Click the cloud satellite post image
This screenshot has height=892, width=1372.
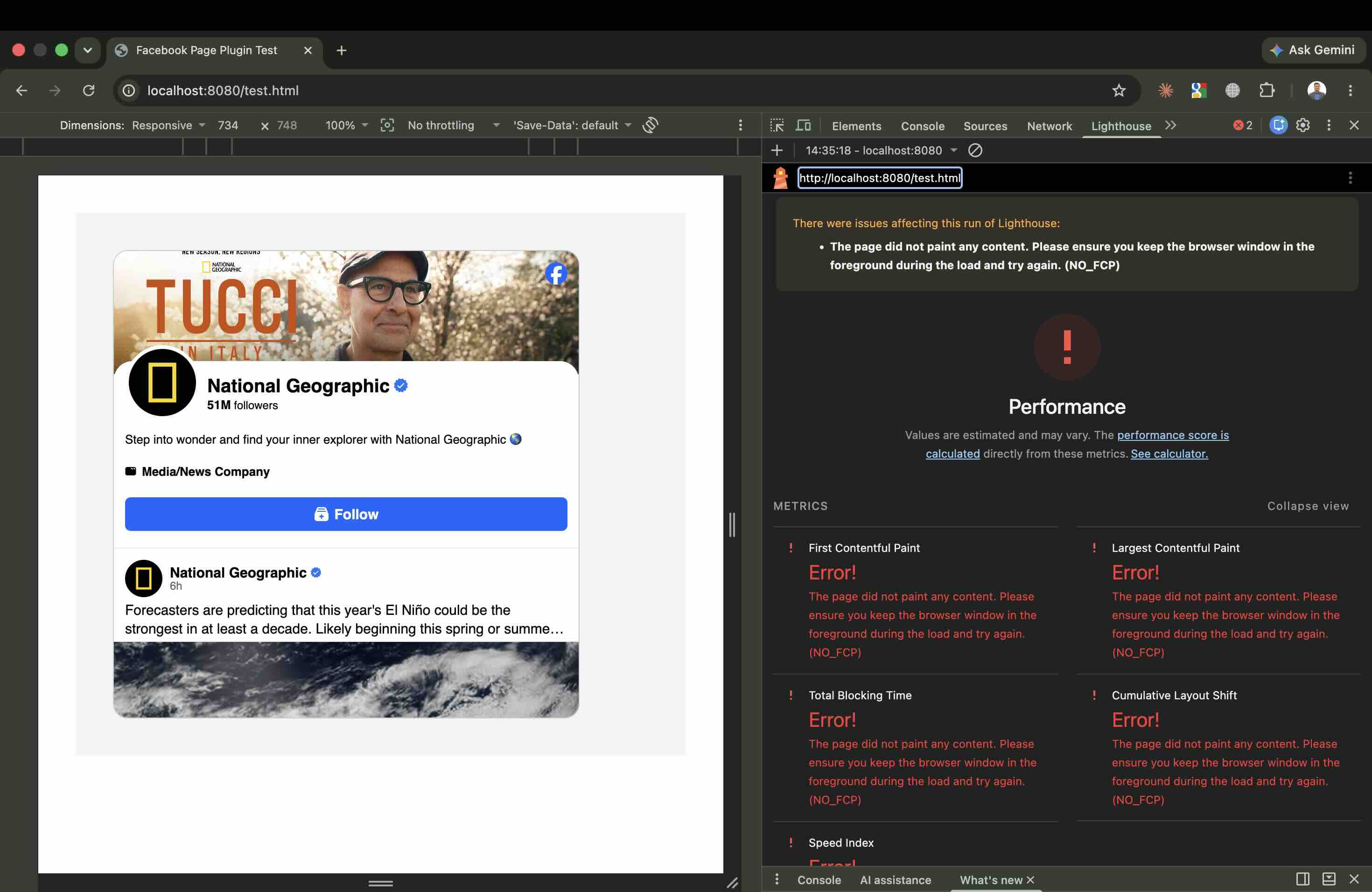(x=346, y=679)
